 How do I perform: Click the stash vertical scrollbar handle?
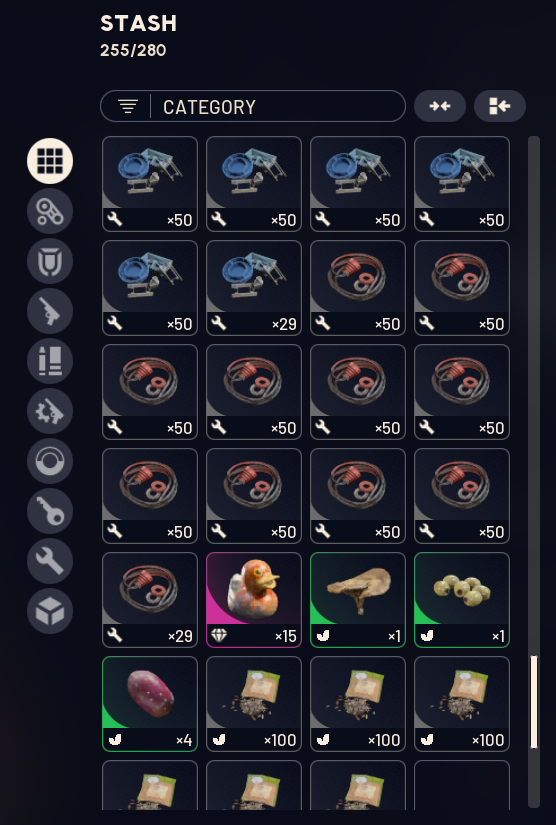pos(534,701)
